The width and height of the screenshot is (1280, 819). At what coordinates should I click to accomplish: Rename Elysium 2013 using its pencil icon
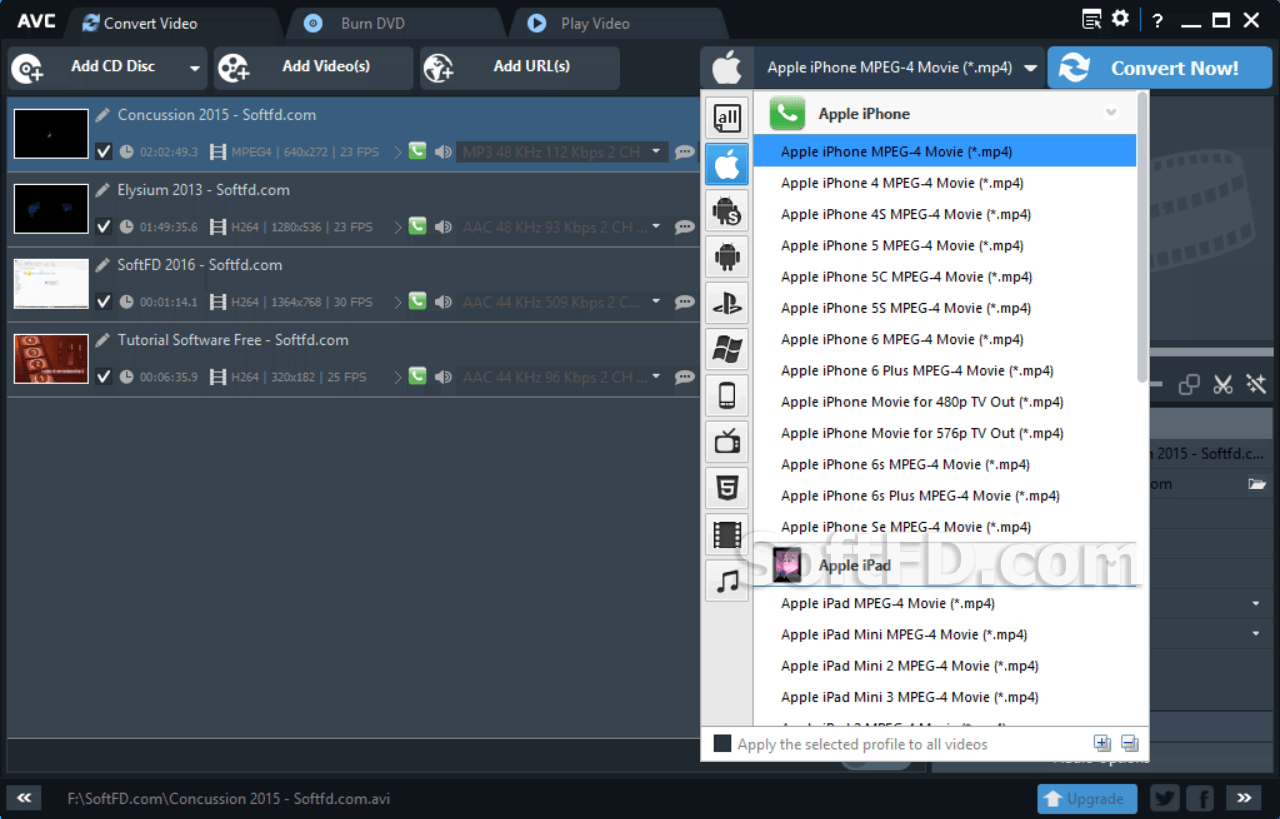[x=103, y=190]
